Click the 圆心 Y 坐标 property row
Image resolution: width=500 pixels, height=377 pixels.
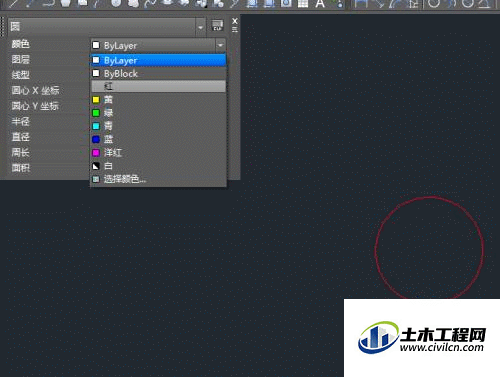point(49,106)
